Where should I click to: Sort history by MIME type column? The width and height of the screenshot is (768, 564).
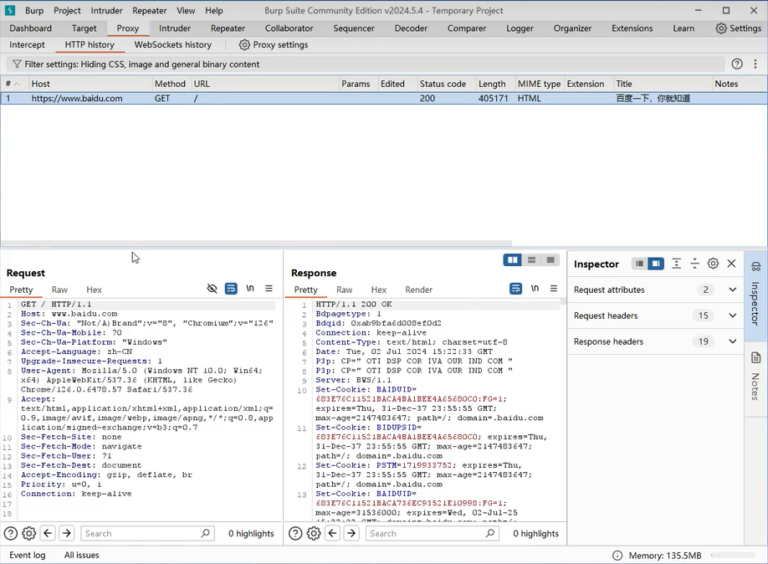pyautogui.click(x=540, y=84)
